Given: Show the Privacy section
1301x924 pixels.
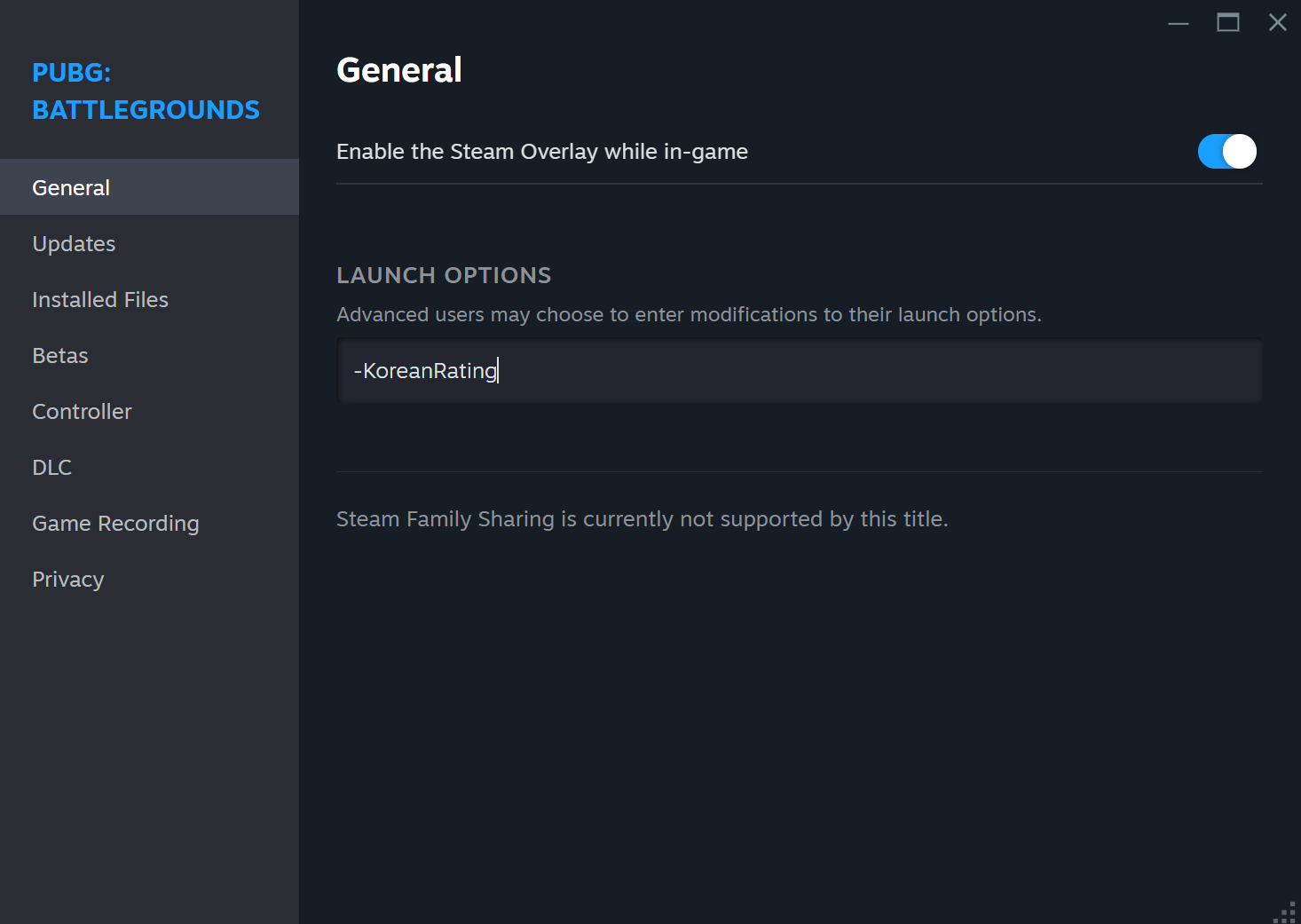Looking at the screenshot, I should coord(68,580).
